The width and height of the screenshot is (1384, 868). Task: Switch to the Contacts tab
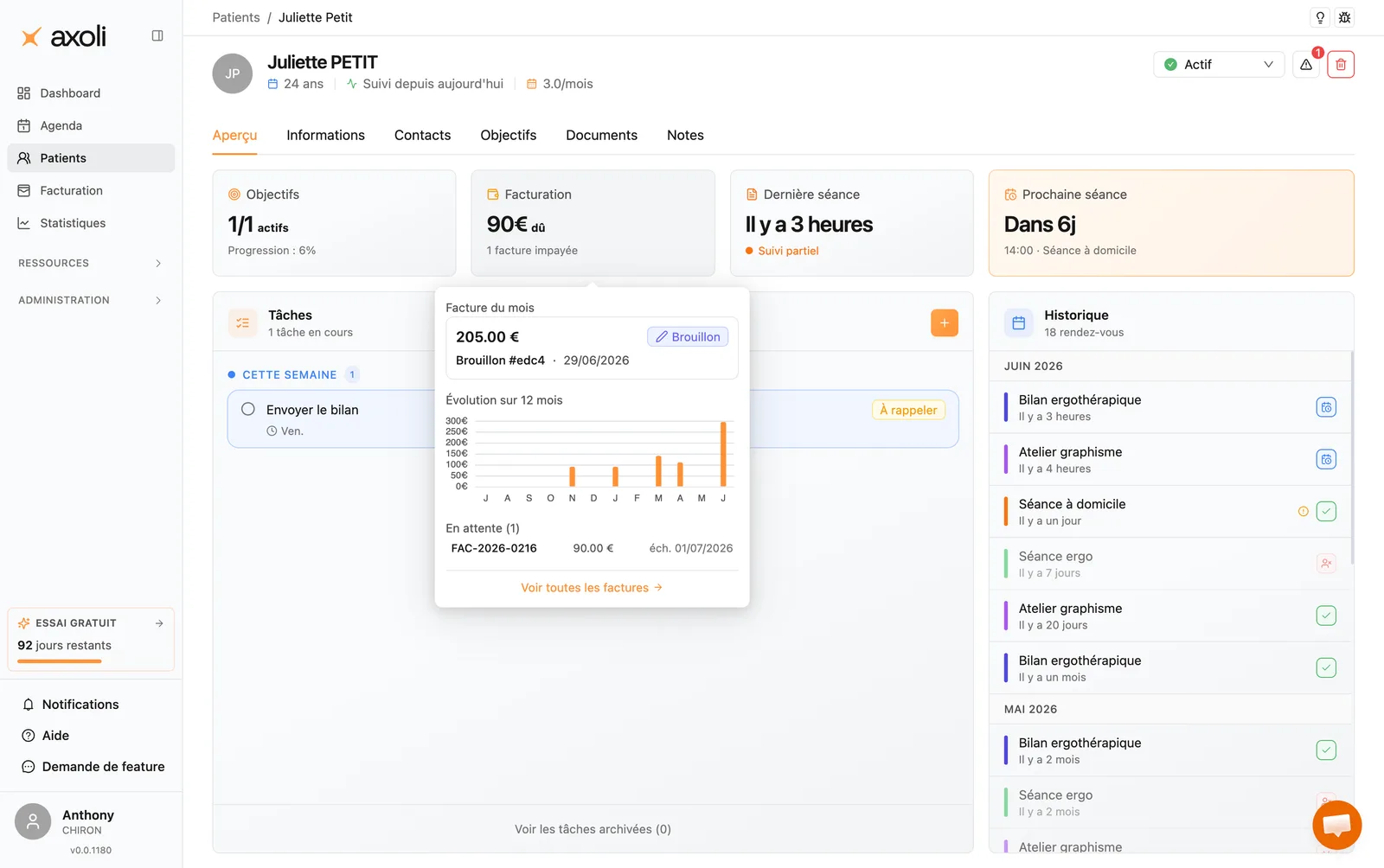tap(423, 135)
